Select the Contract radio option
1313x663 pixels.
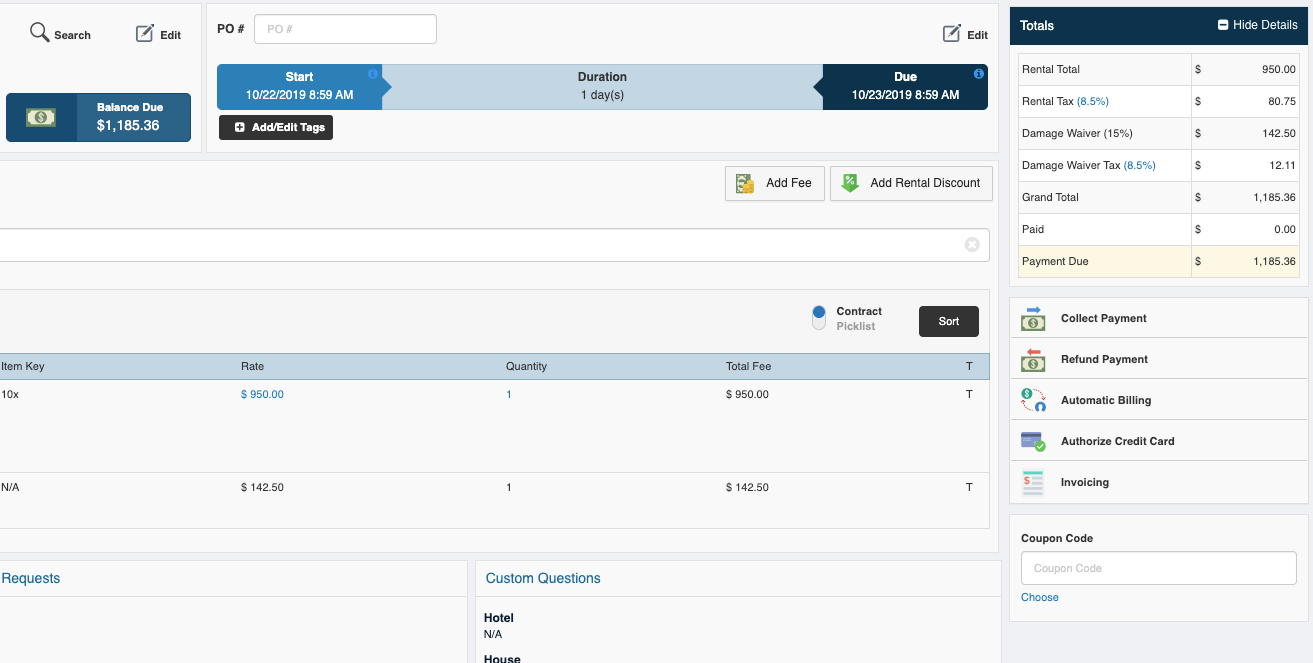tap(819, 312)
